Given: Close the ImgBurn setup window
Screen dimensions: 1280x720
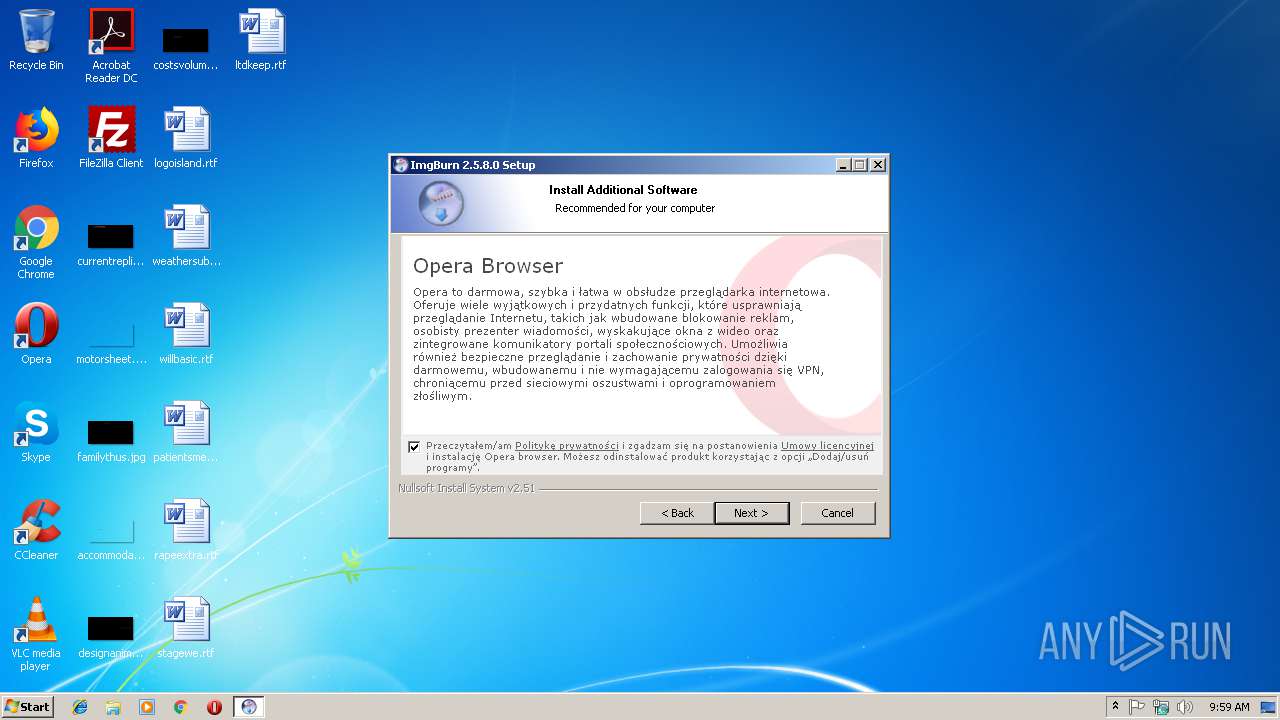Looking at the screenshot, I should 877,165.
